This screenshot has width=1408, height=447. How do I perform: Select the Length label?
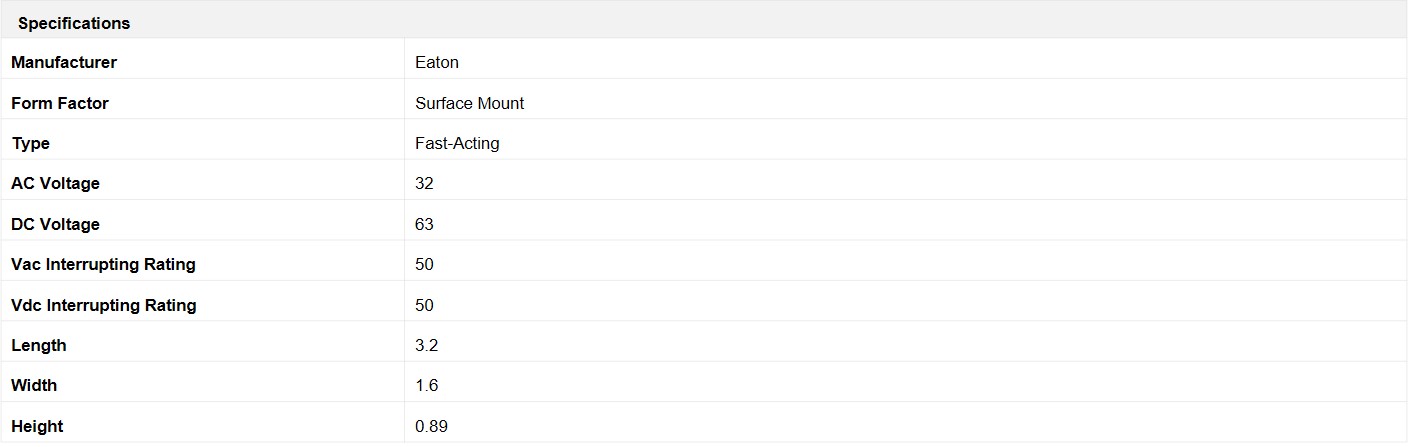click(x=39, y=345)
